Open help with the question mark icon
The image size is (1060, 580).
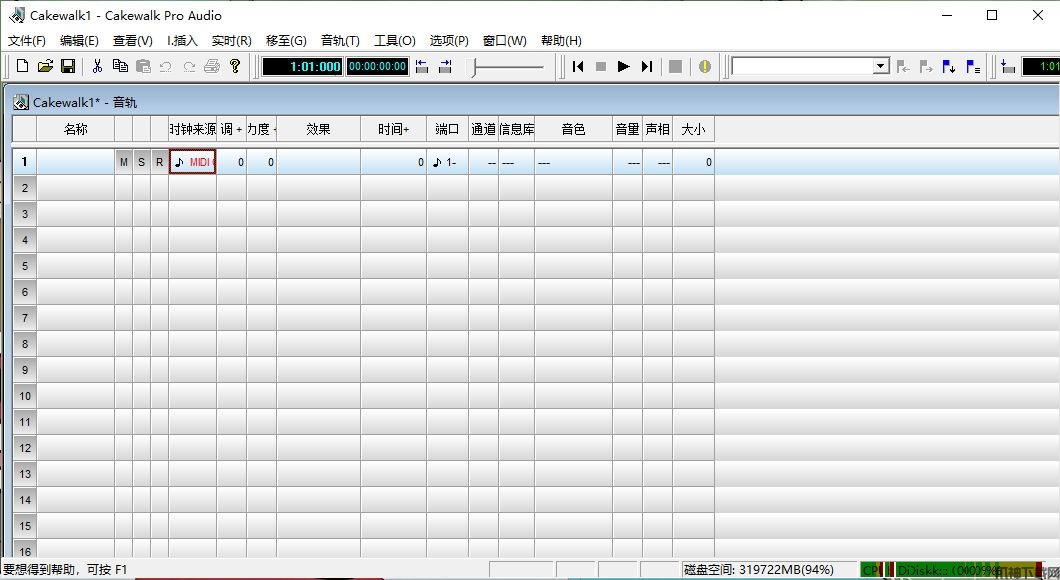[235, 66]
